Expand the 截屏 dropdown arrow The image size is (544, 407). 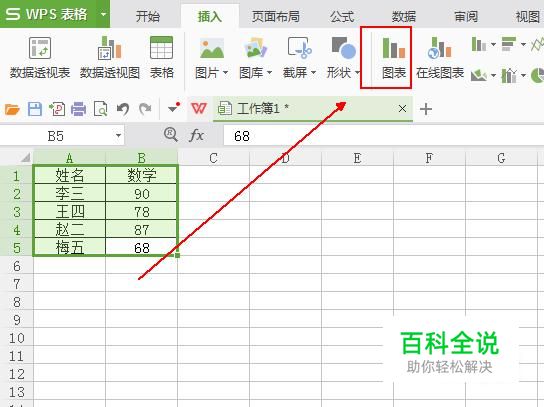[x=313, y=73]
